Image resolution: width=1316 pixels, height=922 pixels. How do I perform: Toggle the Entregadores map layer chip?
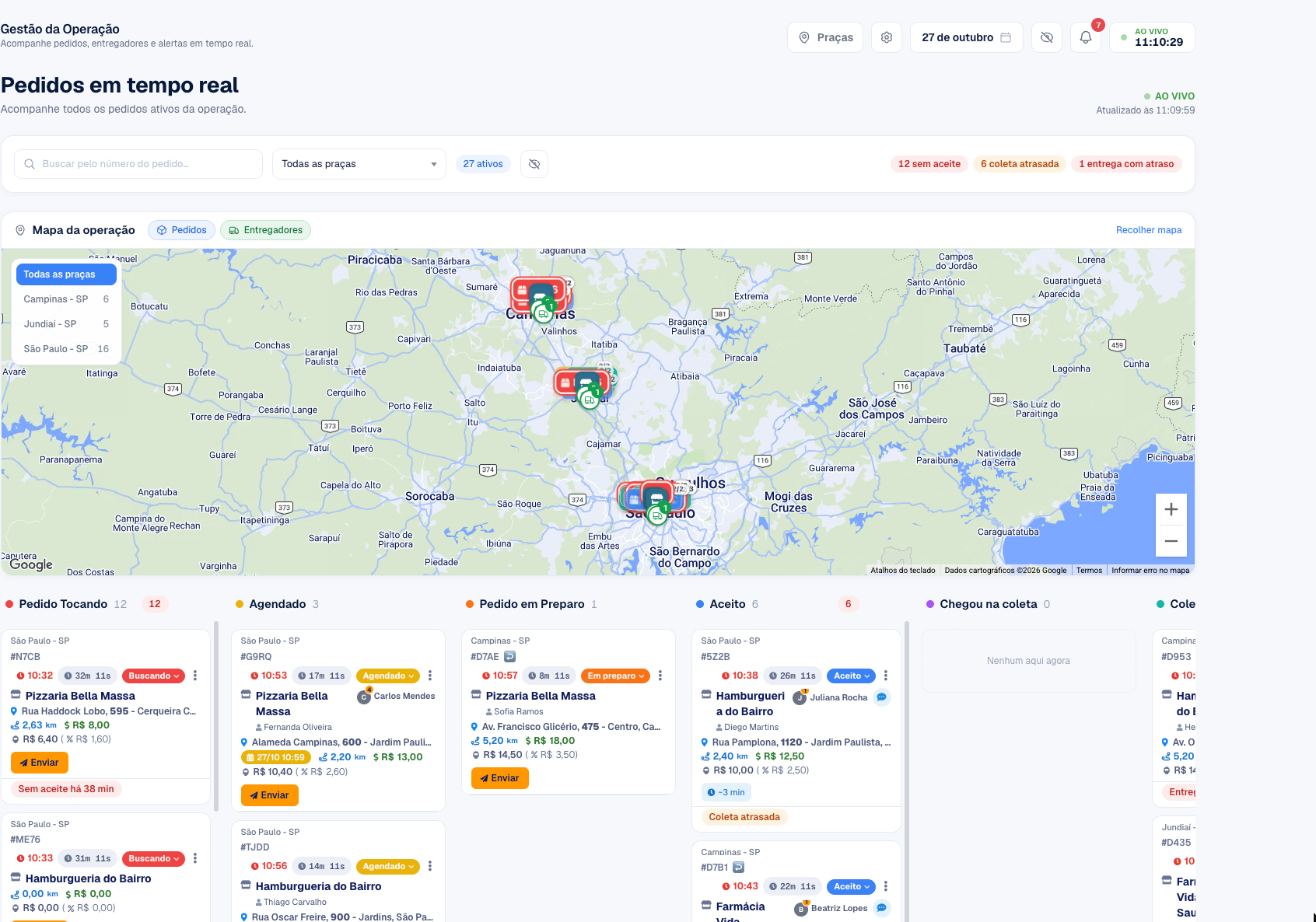[265, 230]
